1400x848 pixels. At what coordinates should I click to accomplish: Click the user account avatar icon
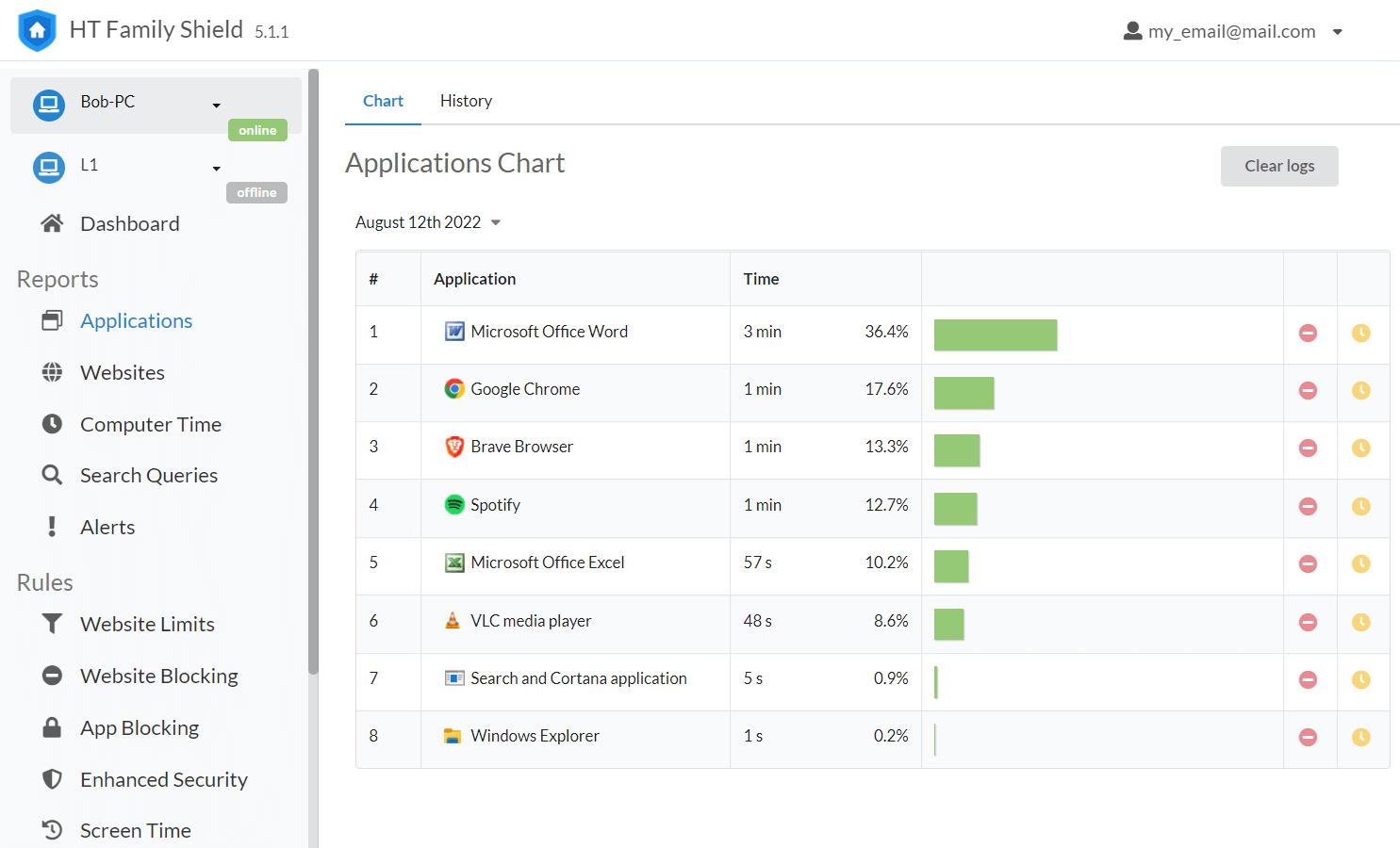1133,31
